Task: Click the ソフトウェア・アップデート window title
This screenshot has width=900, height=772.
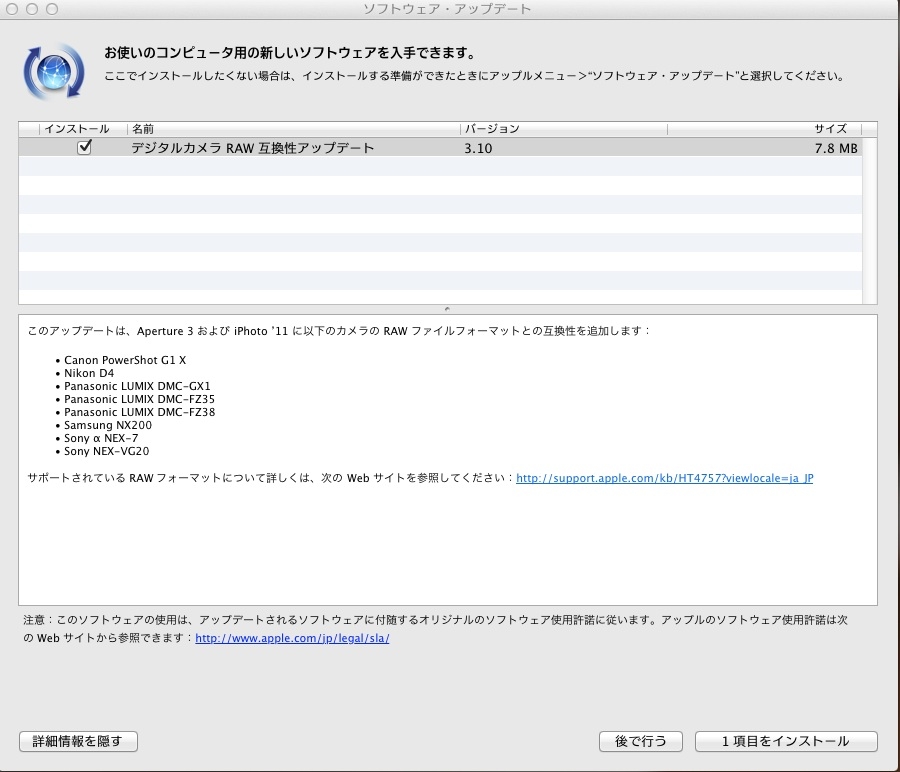Action: click(447, 9)
